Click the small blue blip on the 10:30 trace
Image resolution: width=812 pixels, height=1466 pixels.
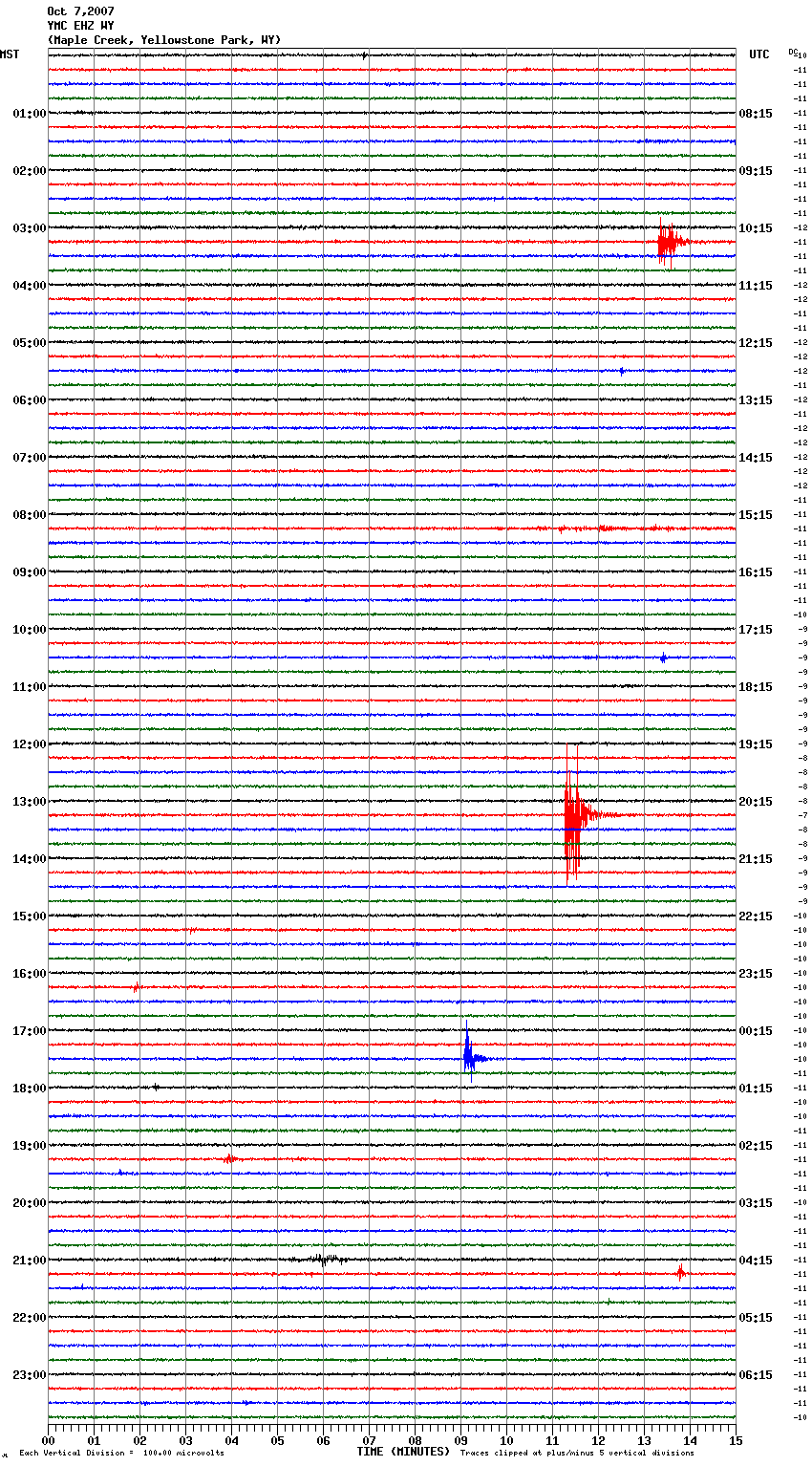663,658
